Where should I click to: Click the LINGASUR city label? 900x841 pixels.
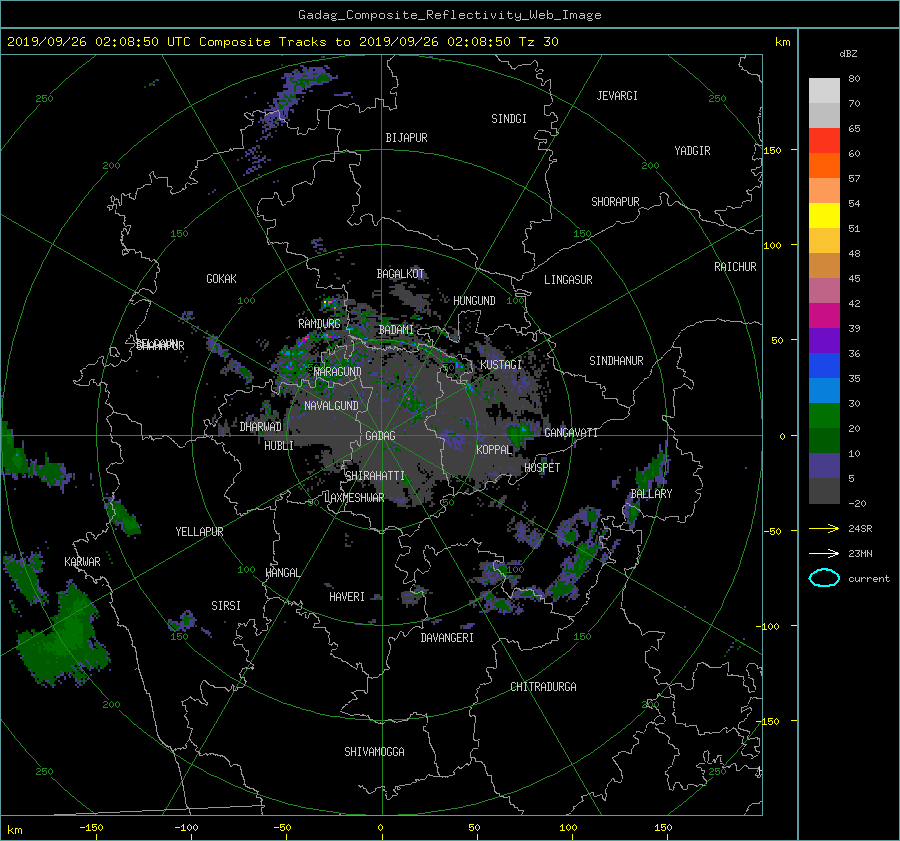[x=568, y=280]
